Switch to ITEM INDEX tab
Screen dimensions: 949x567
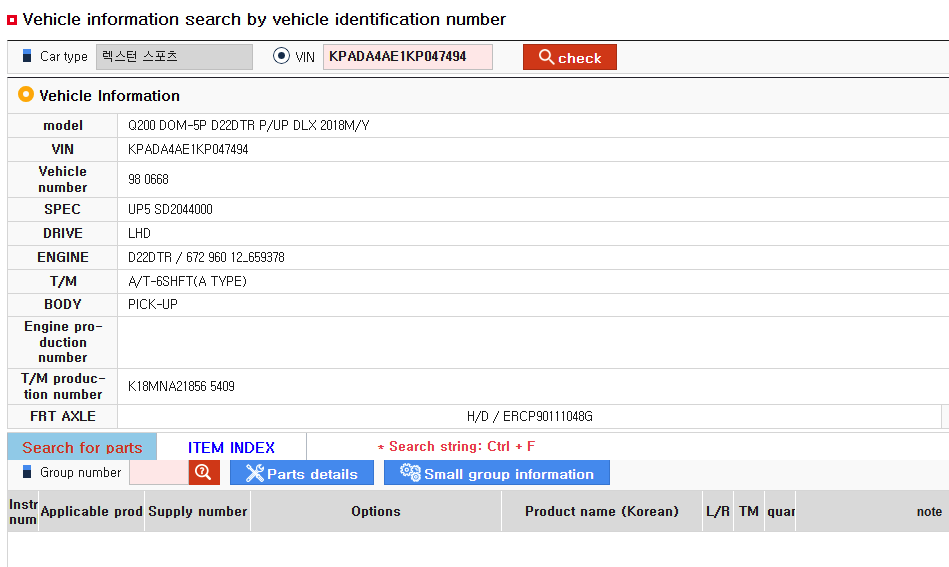point(231,447)
